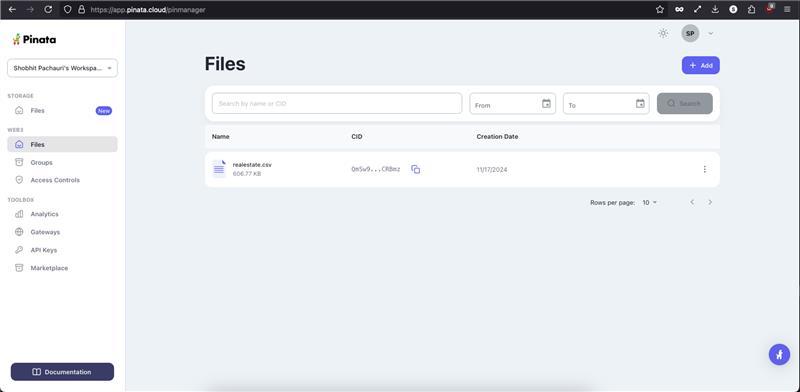Go back with the browser back arrow
The image size is (800, 392).
point(12,9)
